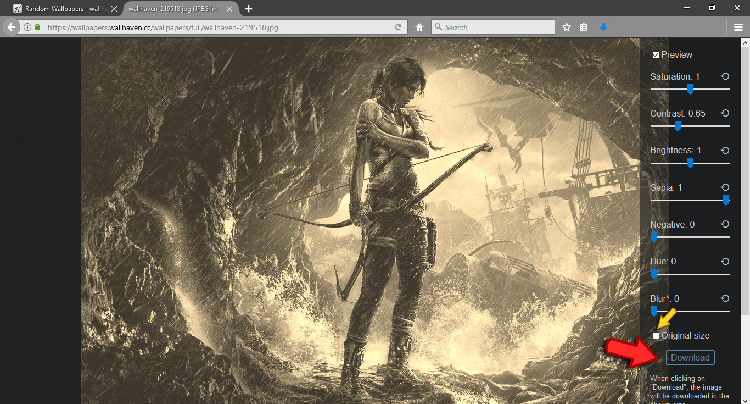Open the browser hamburger menu
Viewport: 750px width, 404px height.
[x=738, y=27]
